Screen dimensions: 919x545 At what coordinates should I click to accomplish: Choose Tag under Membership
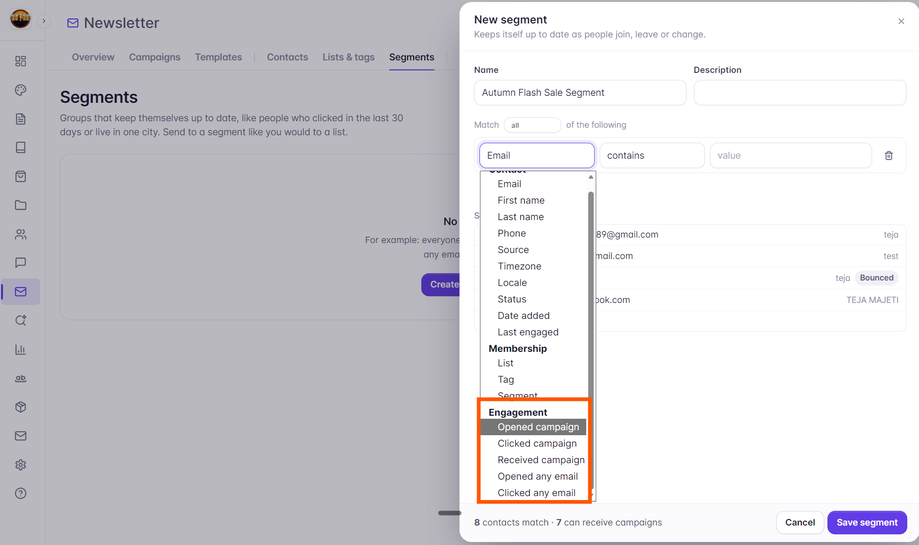pos(533,380)
